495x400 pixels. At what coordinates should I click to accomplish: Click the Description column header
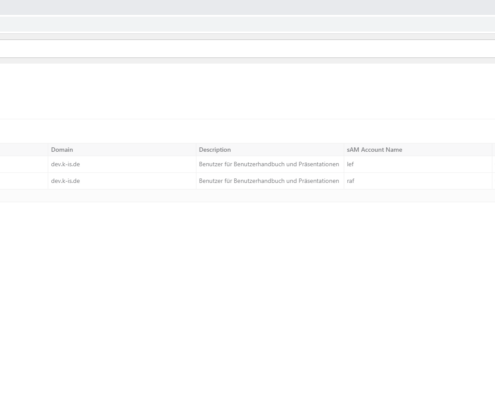tap(215, 150)
